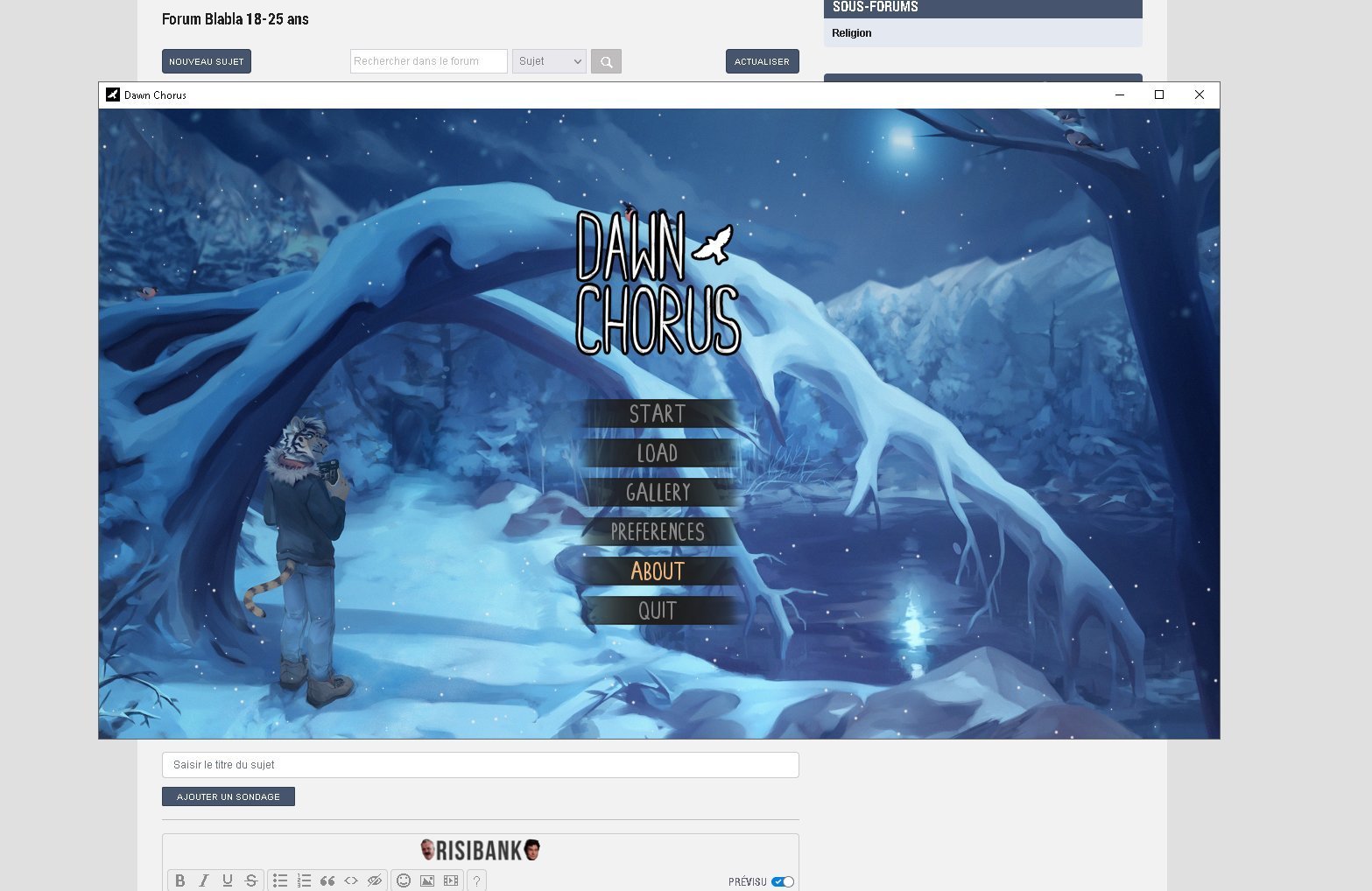
Task: Click the NOUVEAU SUJET button in forum
Action: (x=207, y=61)
